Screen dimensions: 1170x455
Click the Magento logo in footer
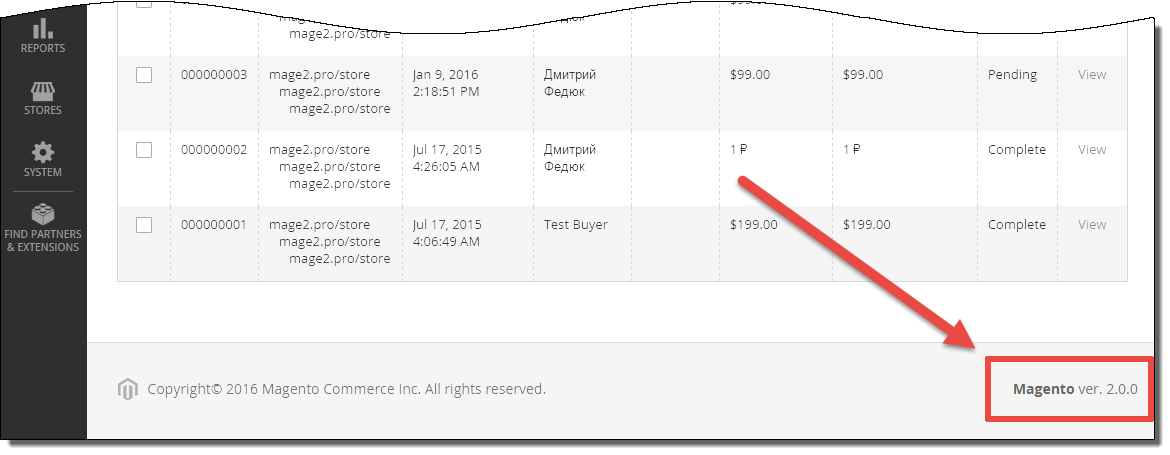click(x=128, y=389)
